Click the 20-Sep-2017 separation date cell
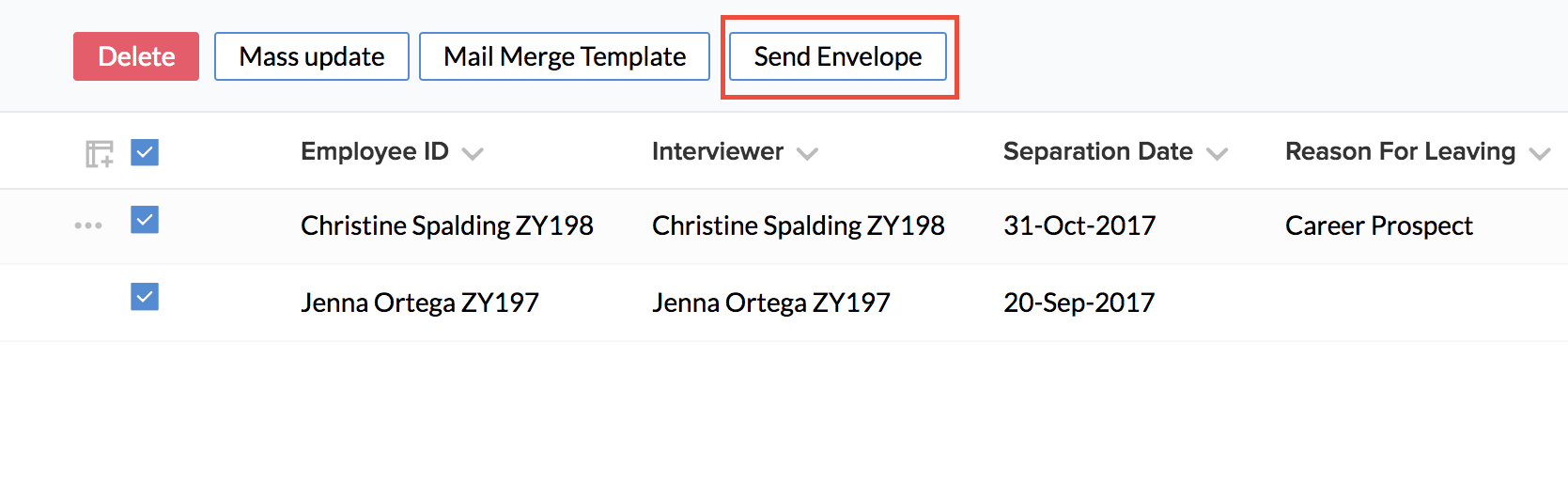 (x=1079, y=303)
